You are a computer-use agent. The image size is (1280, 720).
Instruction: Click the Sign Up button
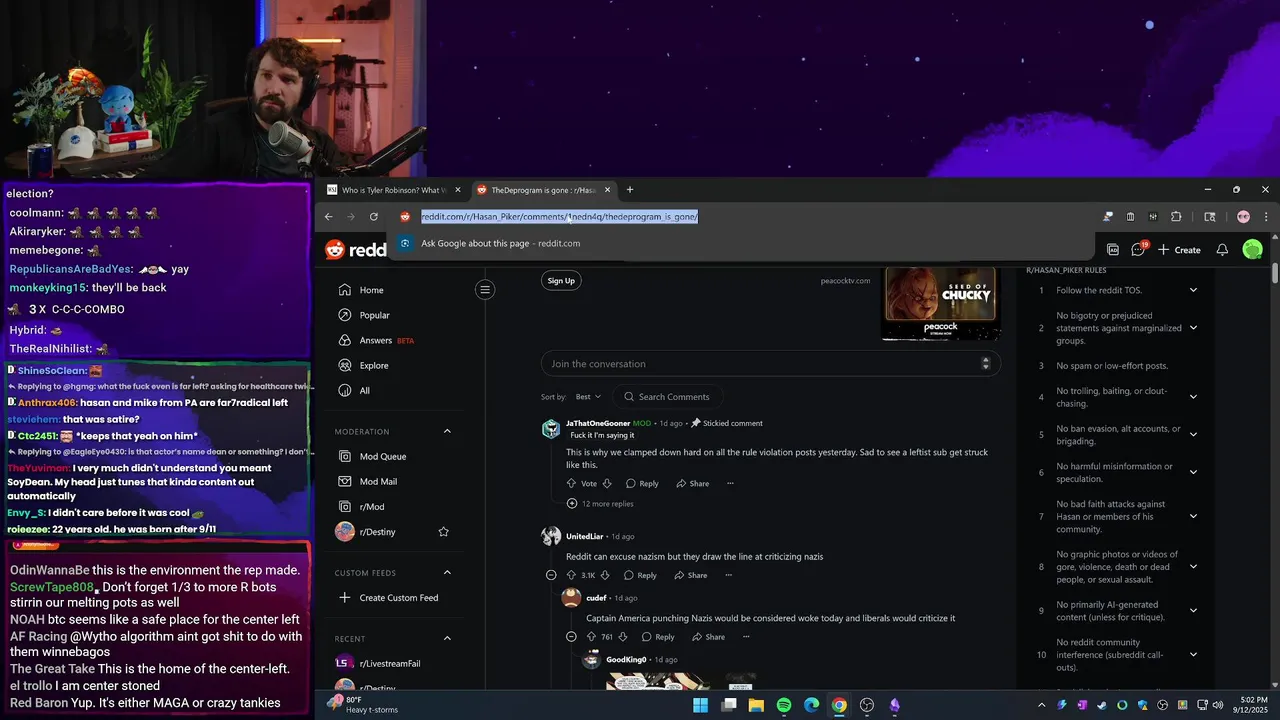(x=561, y=281)
